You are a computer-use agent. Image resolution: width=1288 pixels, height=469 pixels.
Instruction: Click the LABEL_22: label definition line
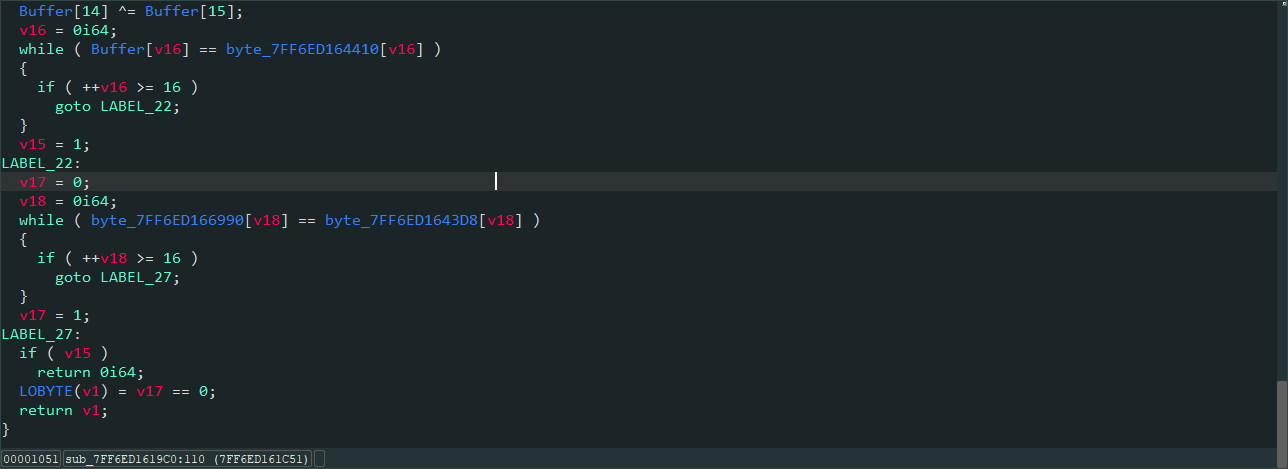pyautogui.click(x=41, y=163)
